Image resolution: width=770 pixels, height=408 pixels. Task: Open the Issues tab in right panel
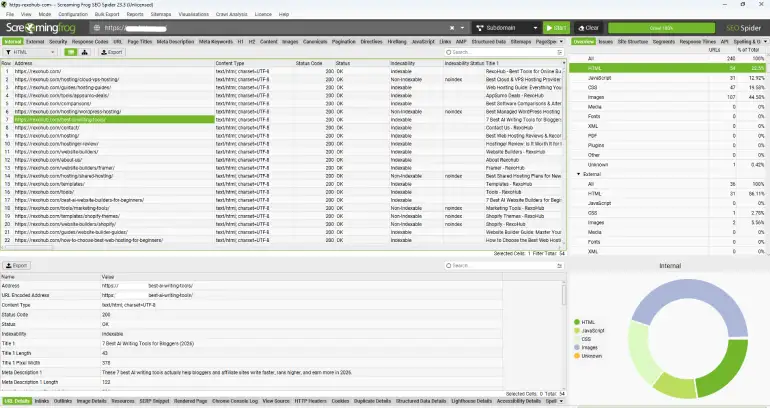(605, 42)
